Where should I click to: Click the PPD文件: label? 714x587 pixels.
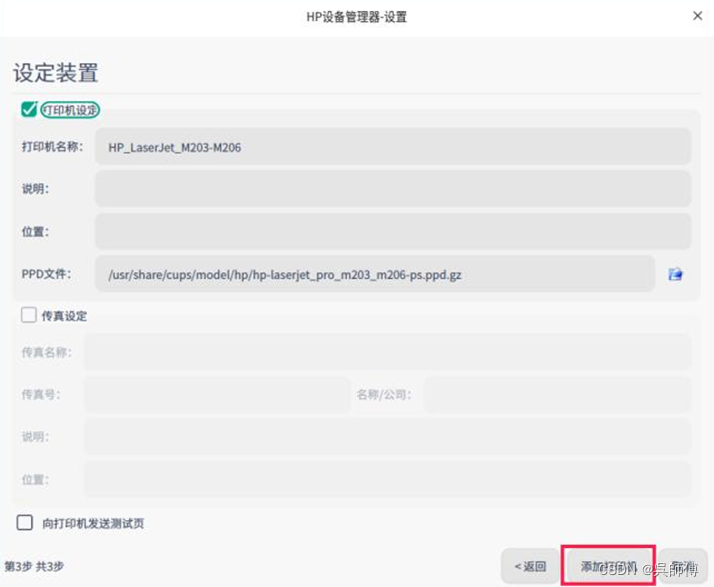pos(46,274)
